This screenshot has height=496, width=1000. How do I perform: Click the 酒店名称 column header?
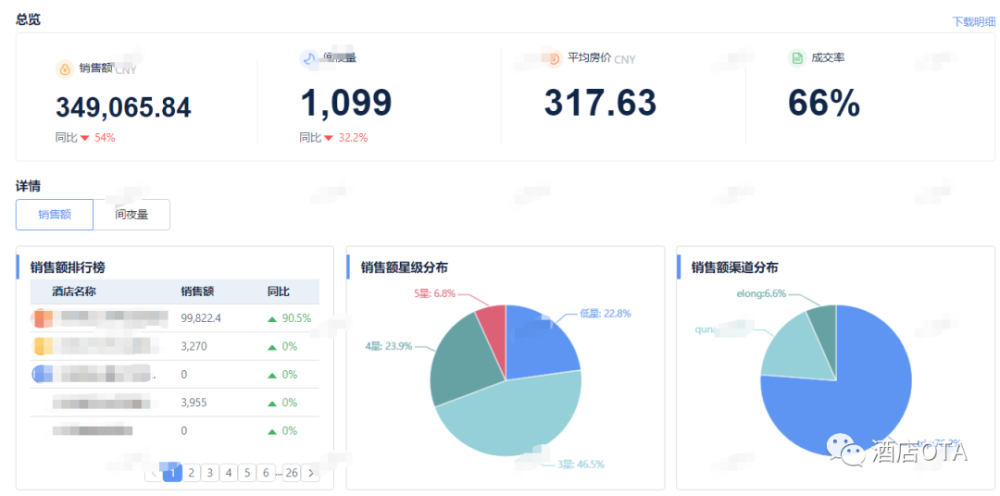pos(74,291)
